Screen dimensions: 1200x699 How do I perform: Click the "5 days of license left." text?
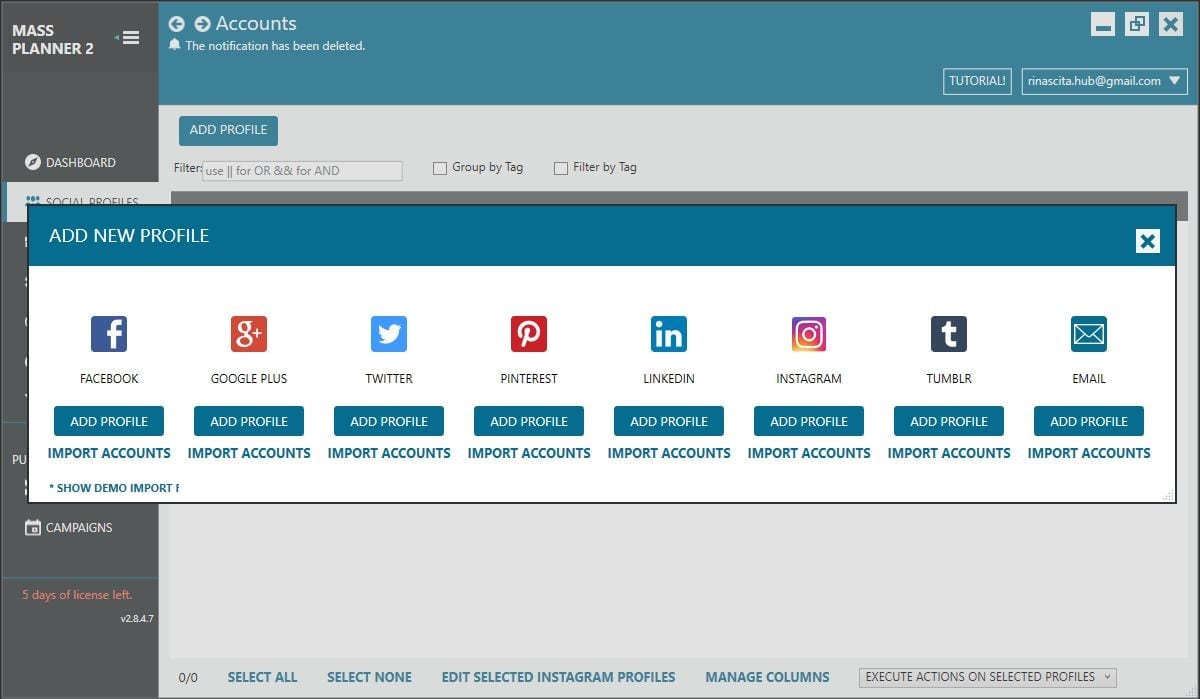77,595
